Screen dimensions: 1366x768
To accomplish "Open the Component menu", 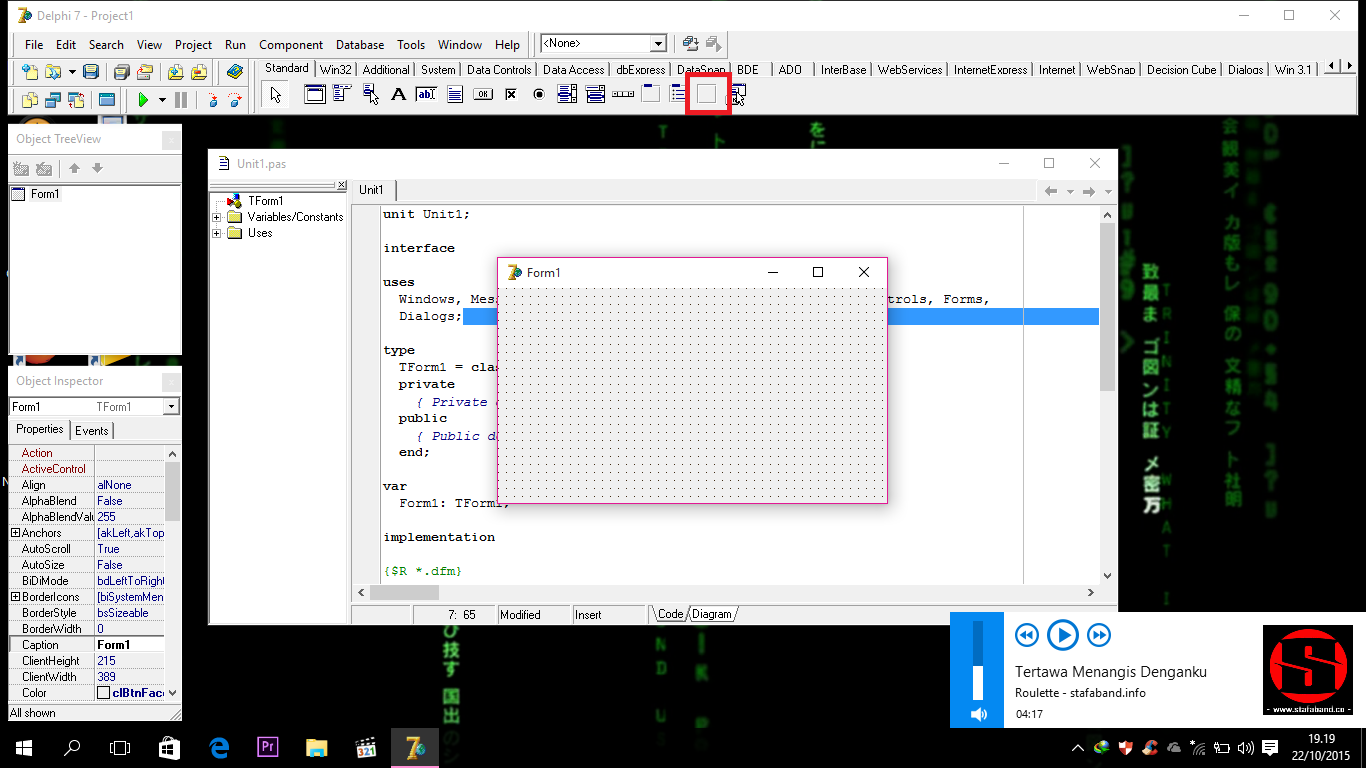I will [x=290, y=44].
